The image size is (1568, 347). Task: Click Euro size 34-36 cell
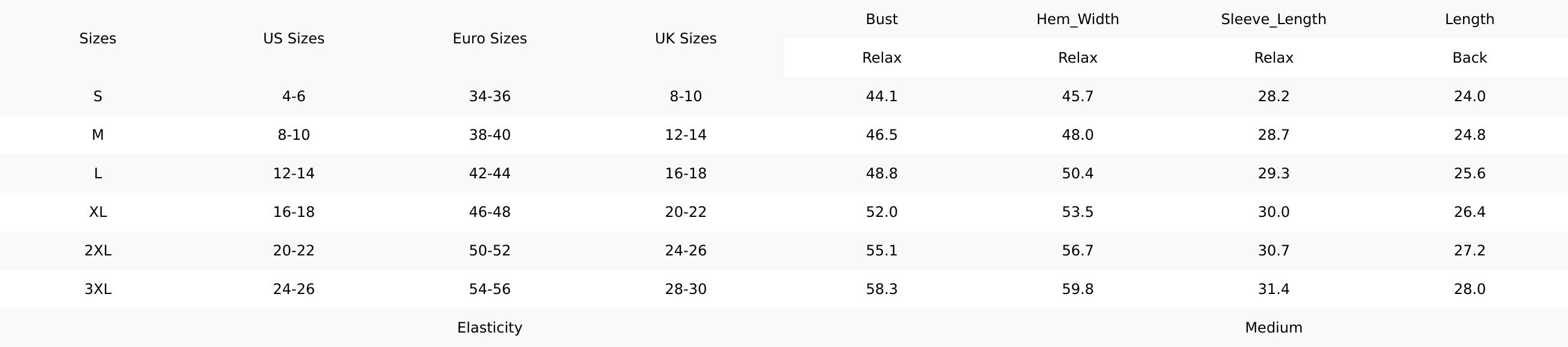pyautogui.click(x=489, y=96)
